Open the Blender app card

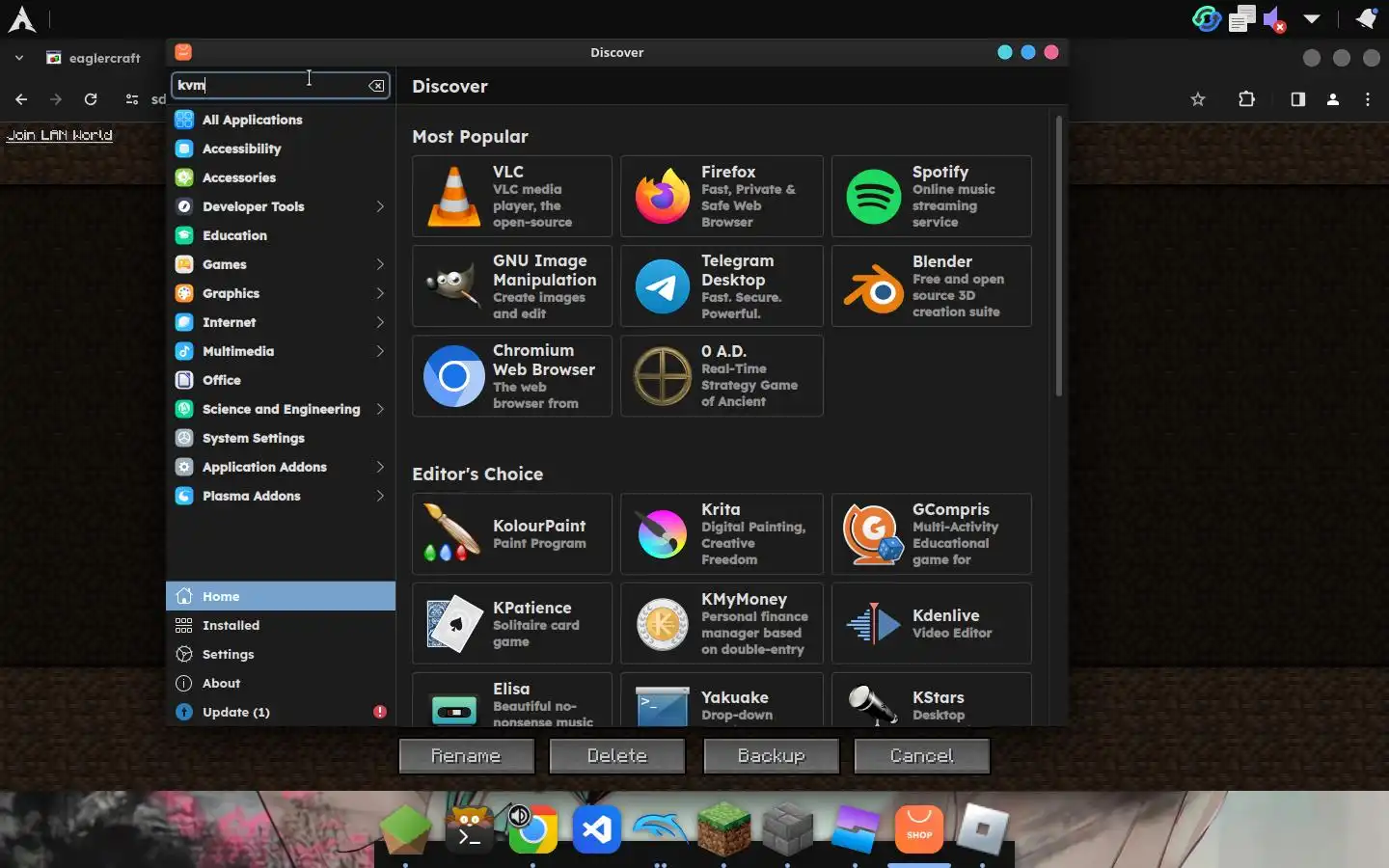[932, 285]
